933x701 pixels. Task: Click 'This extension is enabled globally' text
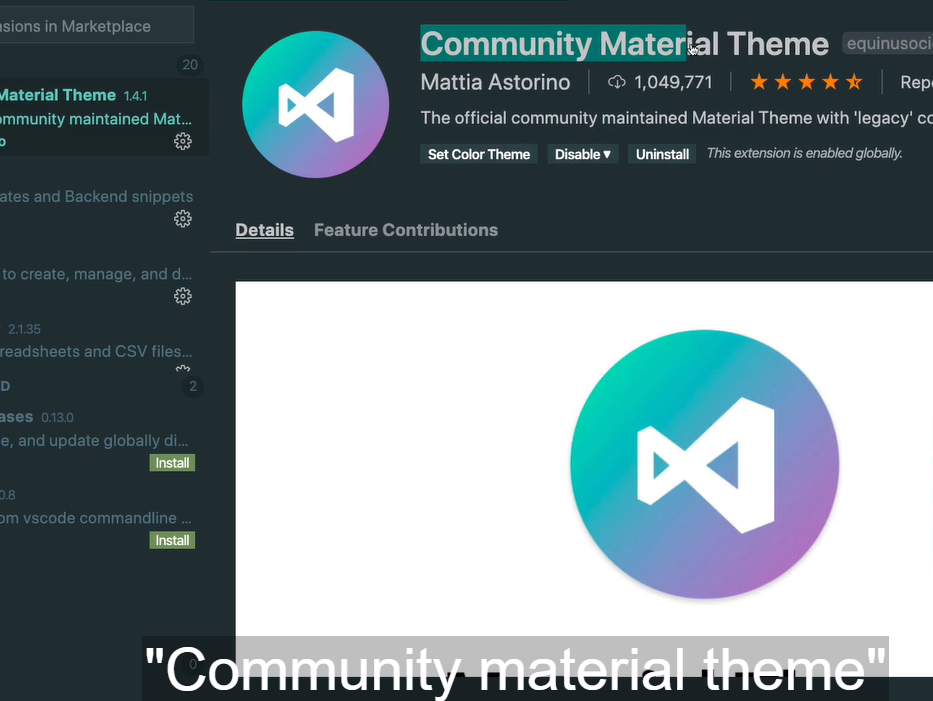[804, 154]
